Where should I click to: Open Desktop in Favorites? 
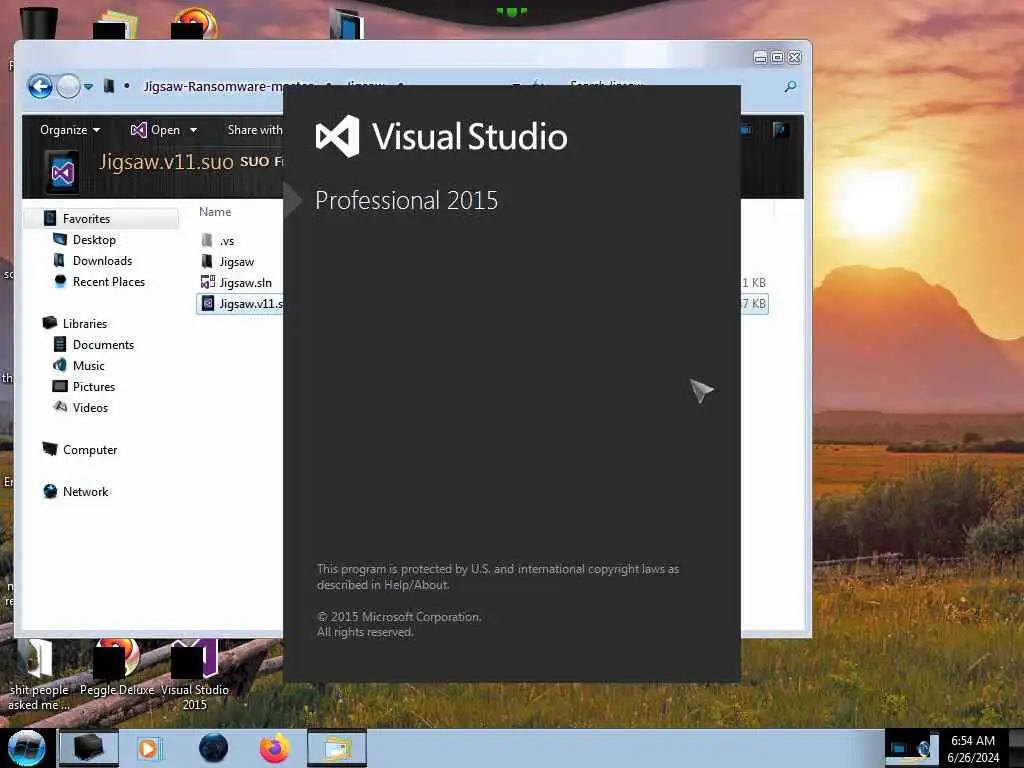pos(94,240)
